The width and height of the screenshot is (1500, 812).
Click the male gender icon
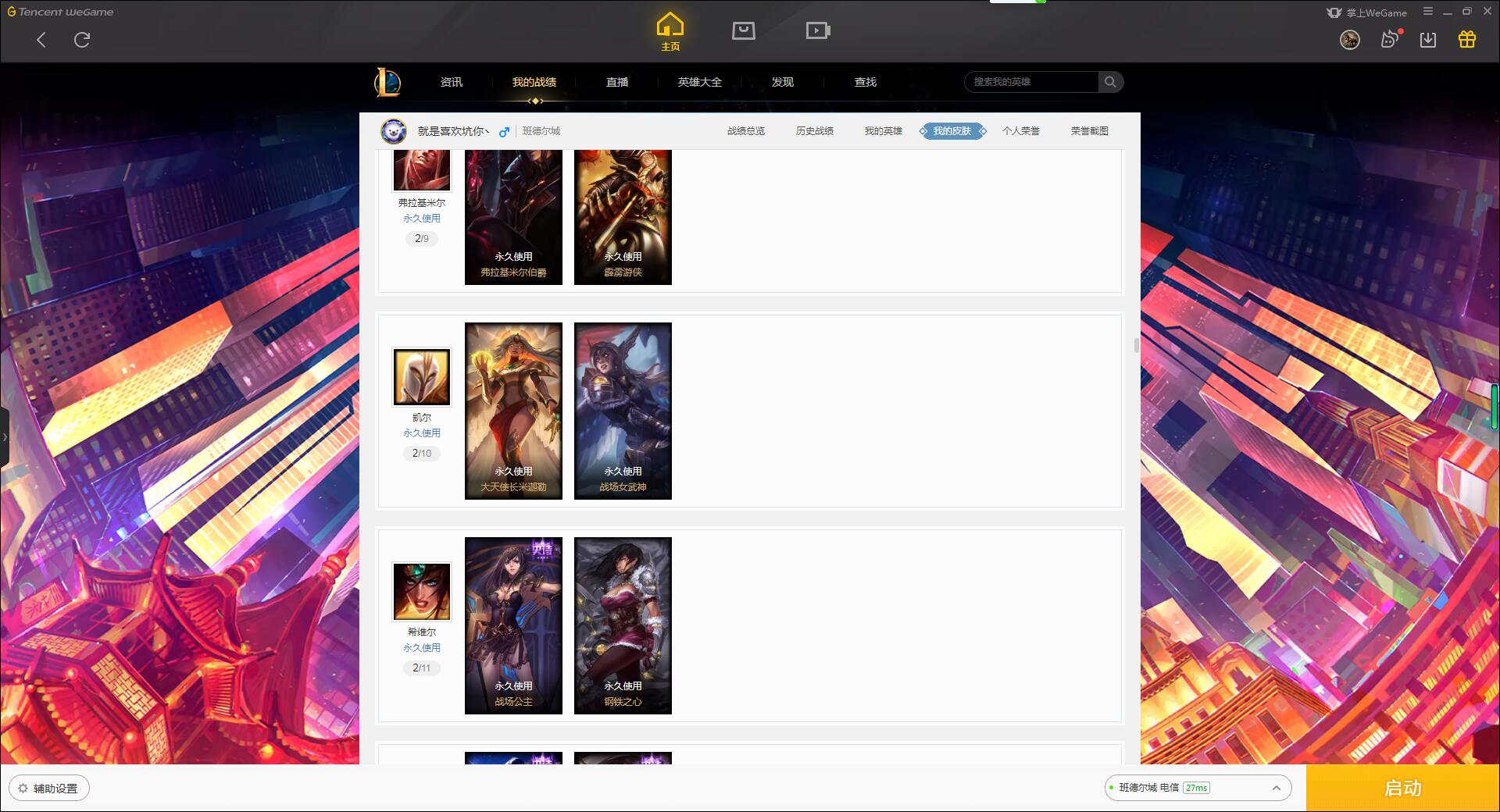(x=505, y=132)
